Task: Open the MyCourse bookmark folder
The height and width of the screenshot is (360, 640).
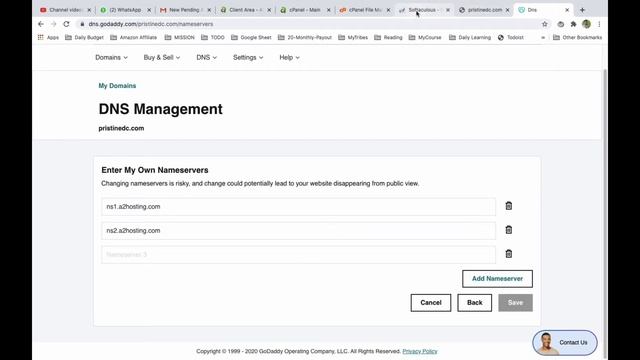Action: [425, 37]
